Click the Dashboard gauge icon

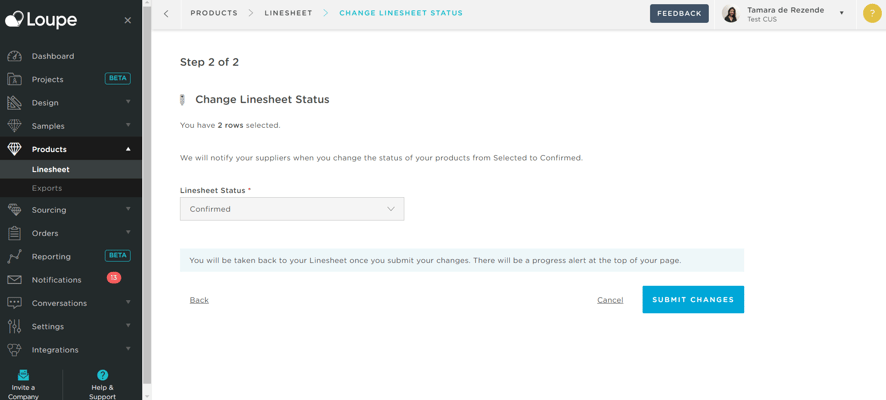point(14,56)
